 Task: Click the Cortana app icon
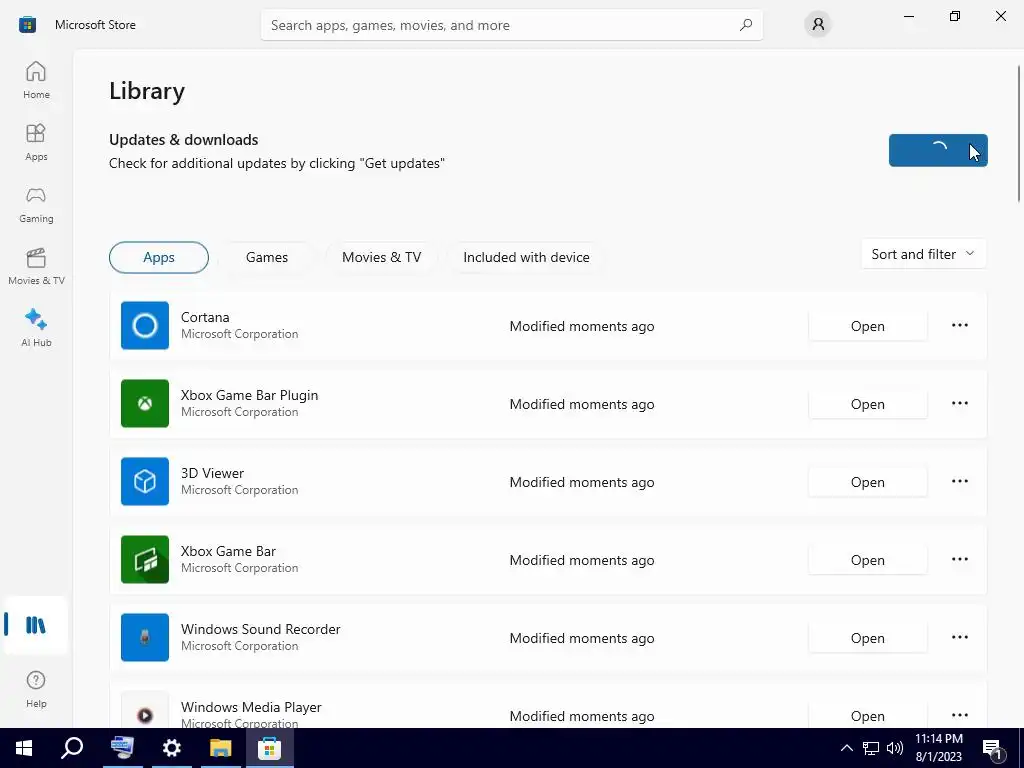click(x=145, y=325)
